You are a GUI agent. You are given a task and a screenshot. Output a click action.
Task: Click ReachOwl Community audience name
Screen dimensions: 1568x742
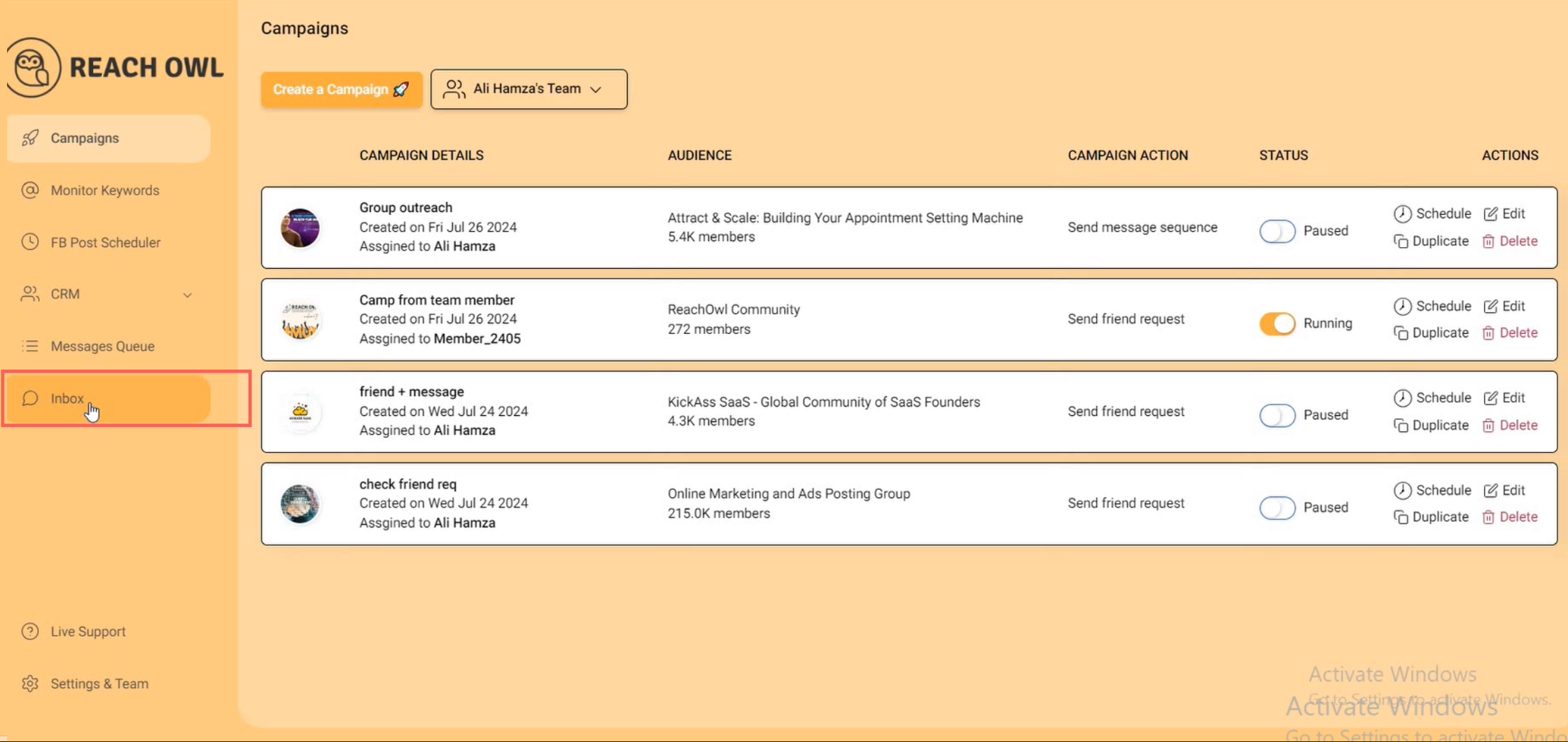point(734,309)
